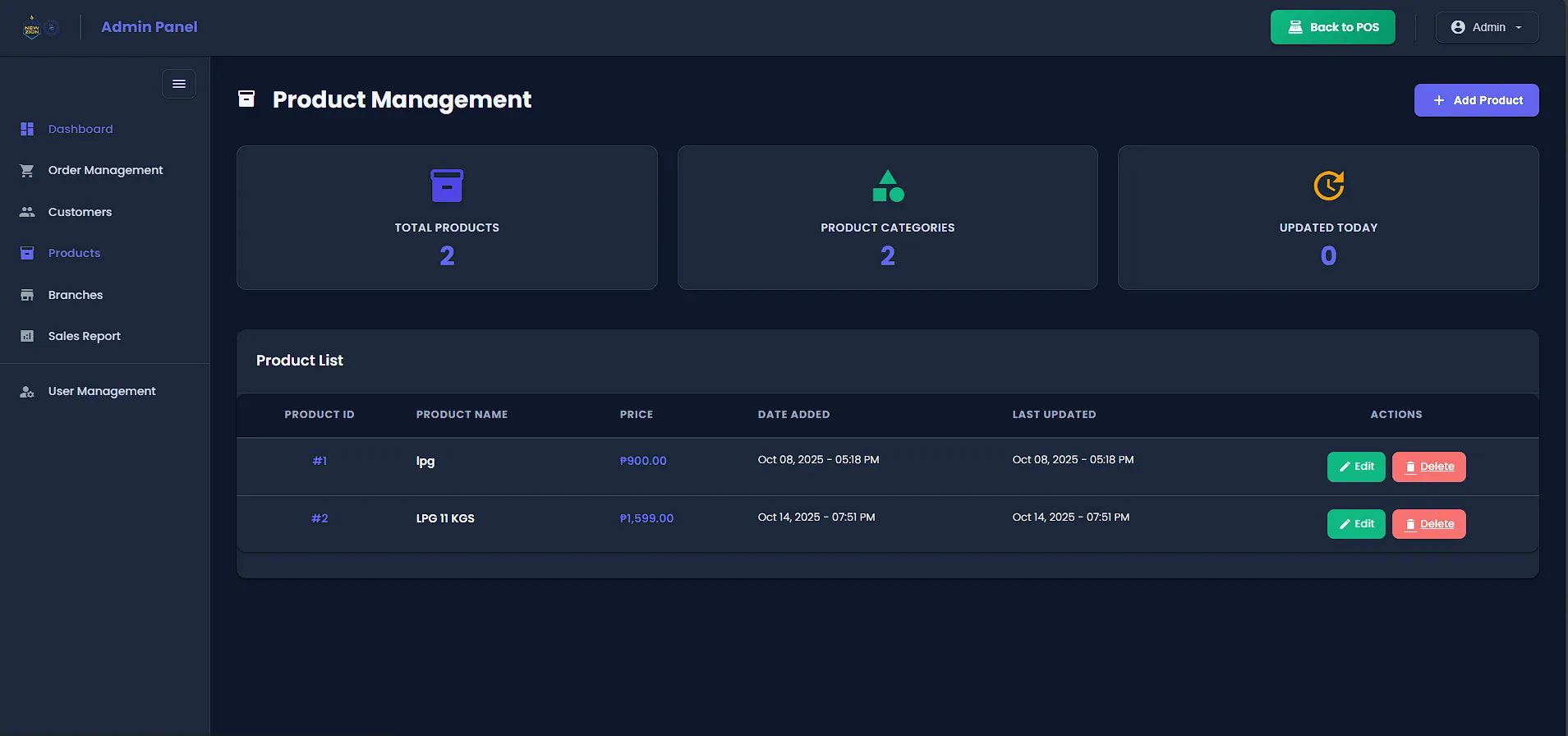Click the ACTIONS column header
The height and width of the screenshot is (736, 1568).
click(1396, 415)
